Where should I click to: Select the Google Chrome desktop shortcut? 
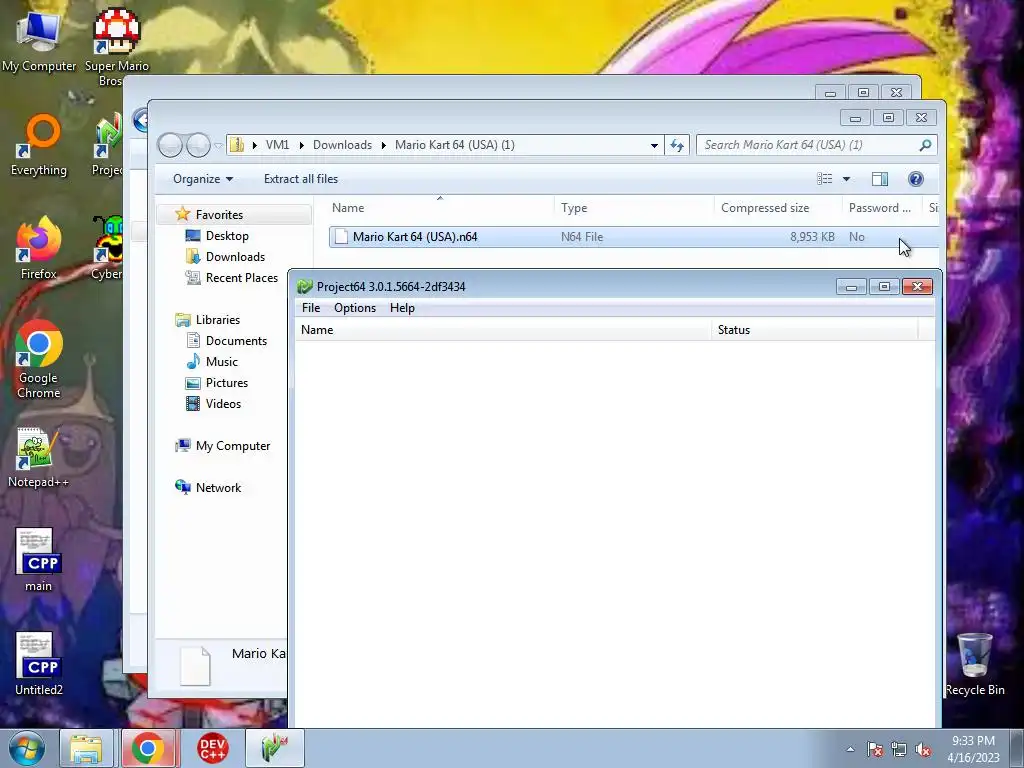[x=39, y=359]
